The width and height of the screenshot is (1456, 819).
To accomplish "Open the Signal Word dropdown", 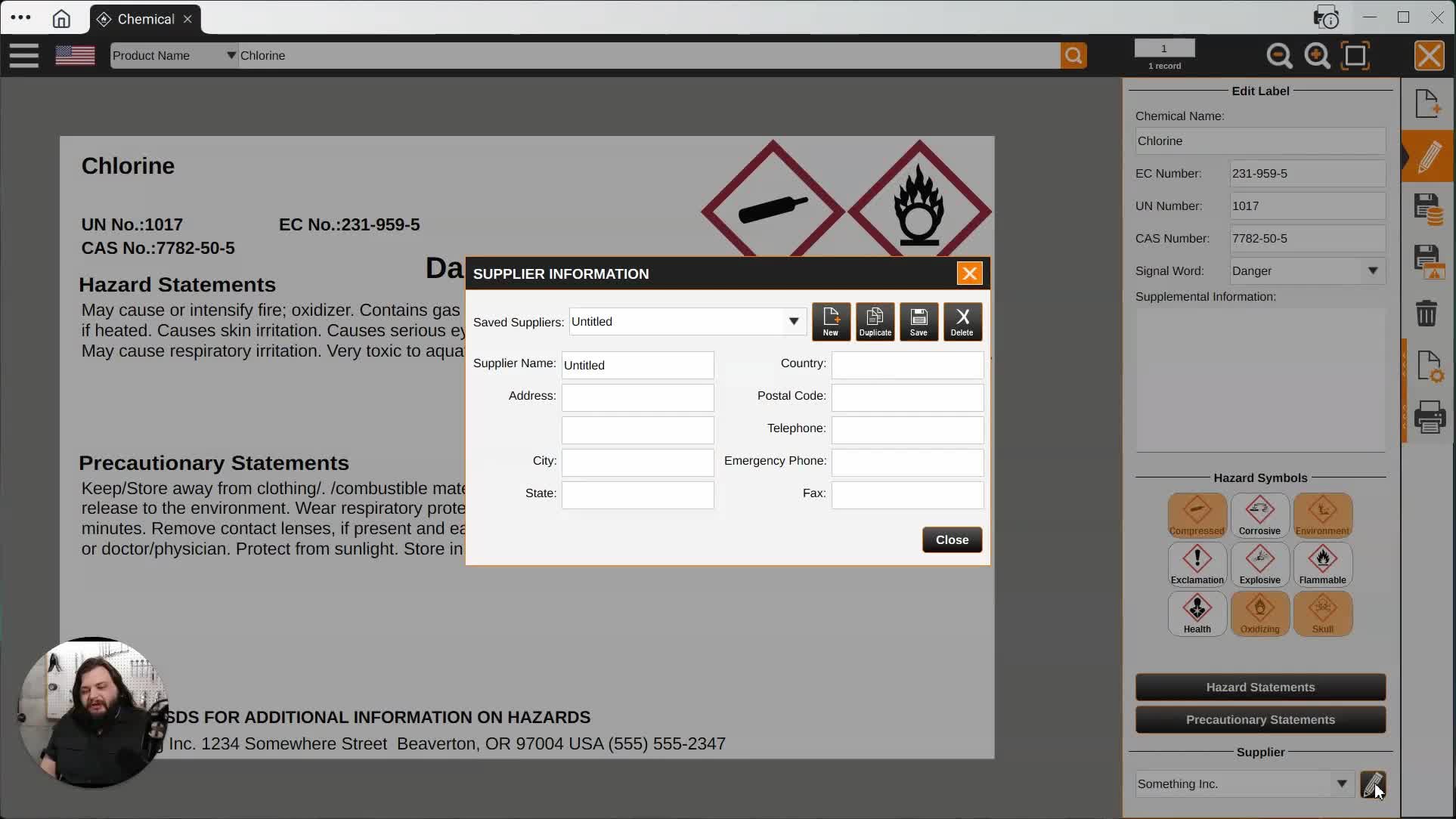I will click(x=1308, y=270).
